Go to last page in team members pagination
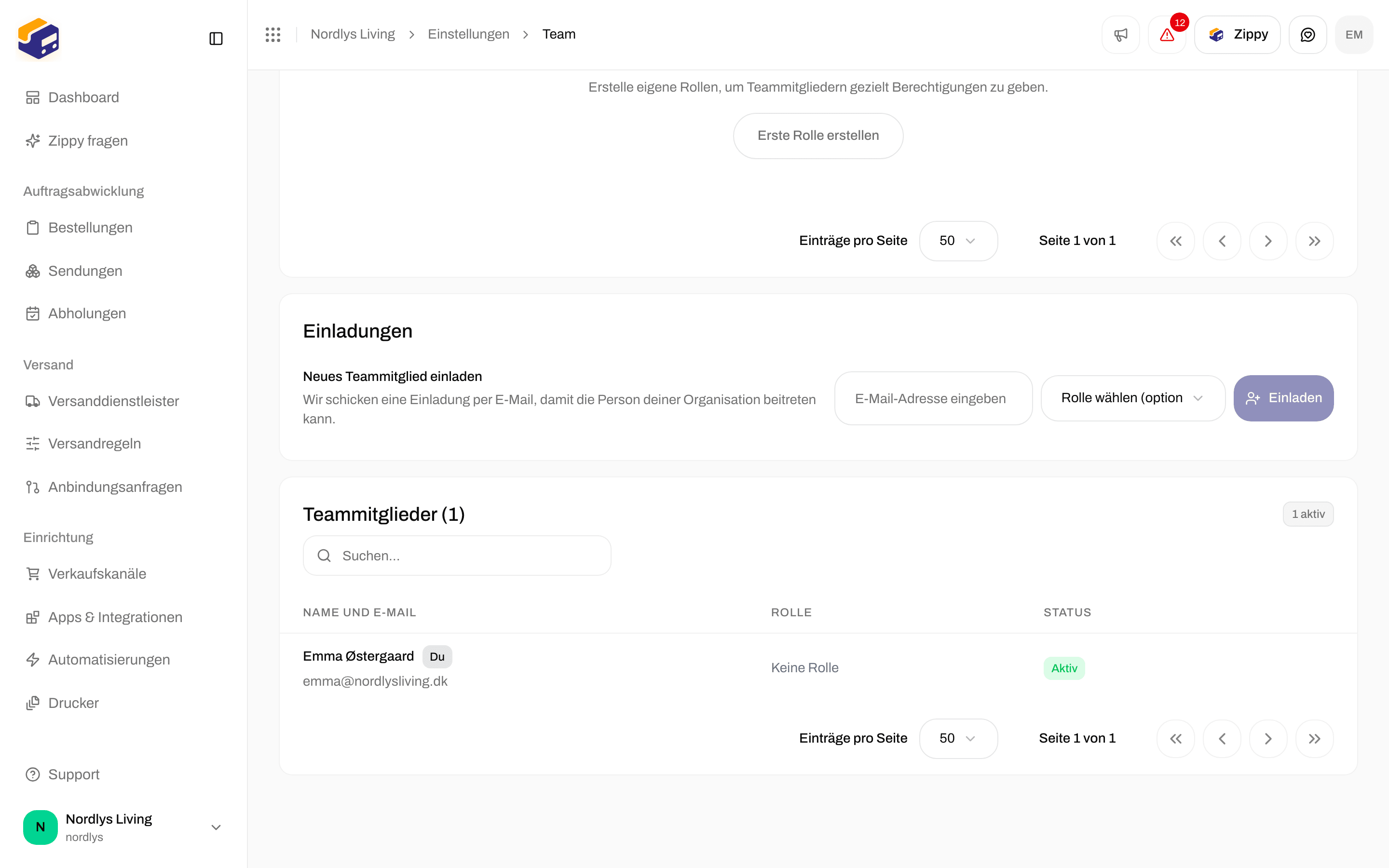The height and width of the screenshot is (868, 1389). (x=1314, y=739)
